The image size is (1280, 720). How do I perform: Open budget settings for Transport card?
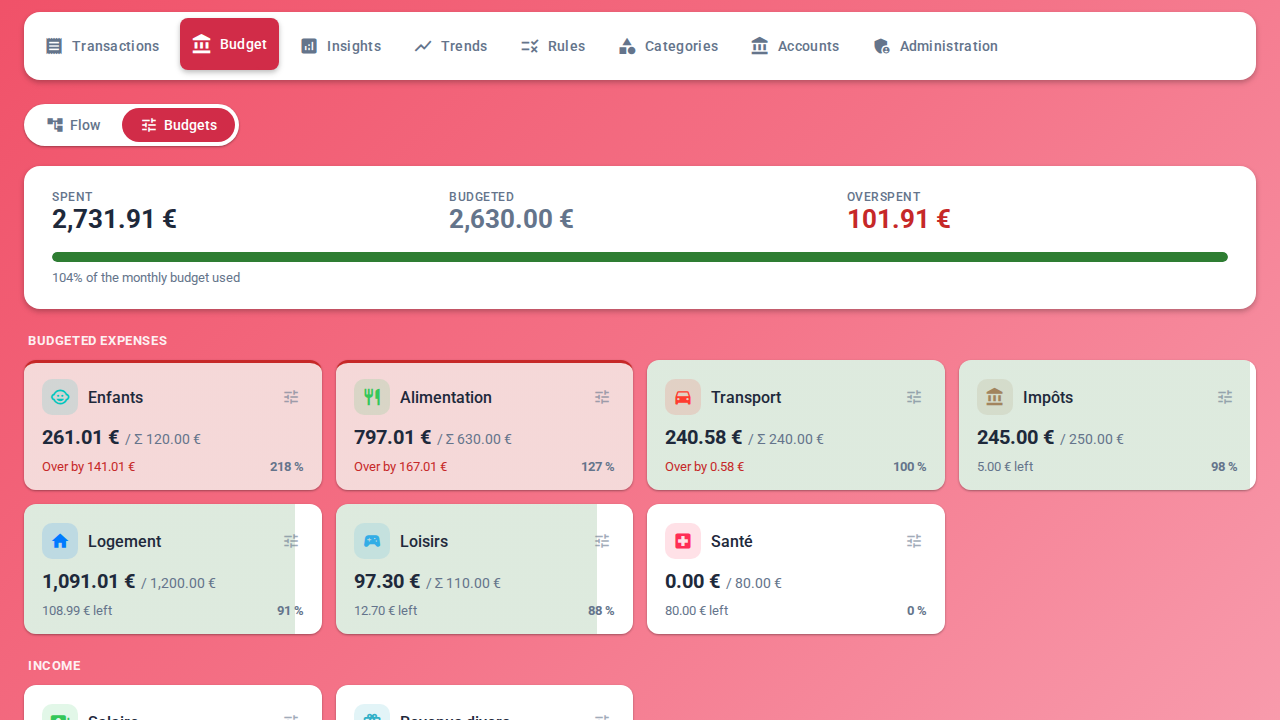click(914, 397)
